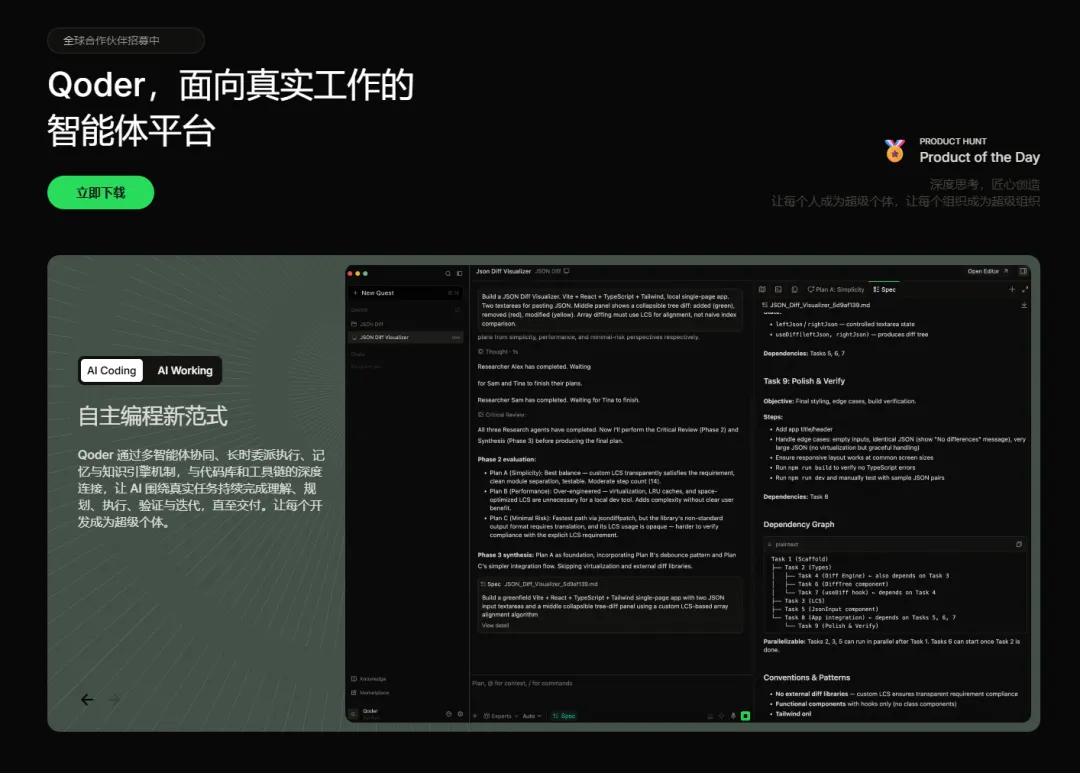Toggle the right panel layout icon
This screenshot has width=1080, height=773.
[1023, 271]
